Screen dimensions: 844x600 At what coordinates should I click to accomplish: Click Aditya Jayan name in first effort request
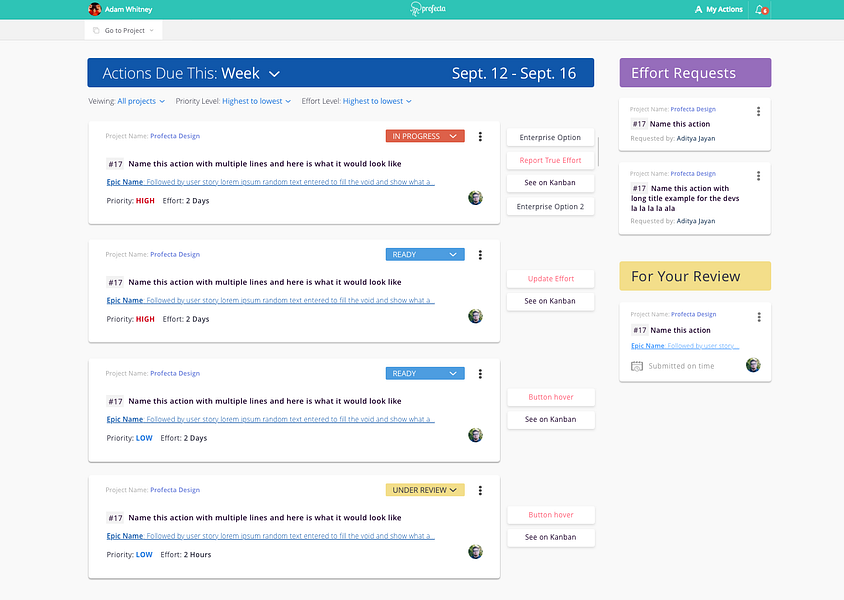[x=695, y=139]
